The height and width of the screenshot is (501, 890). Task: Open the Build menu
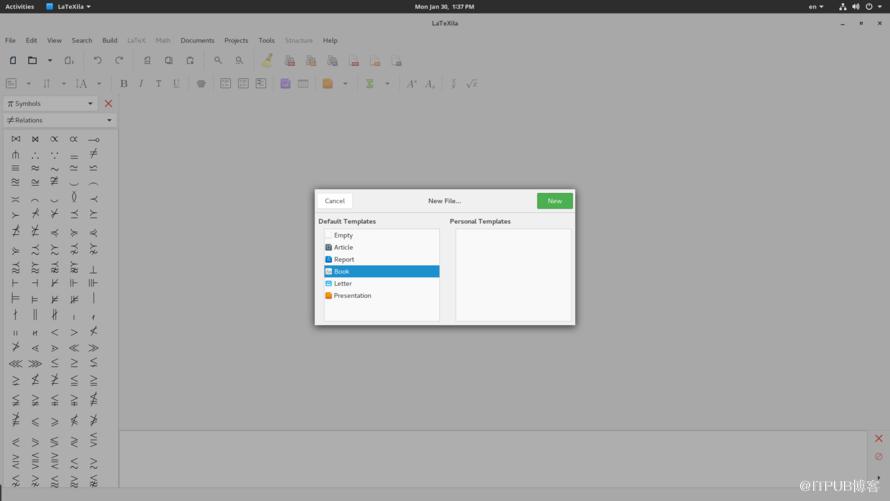(110, 40)
